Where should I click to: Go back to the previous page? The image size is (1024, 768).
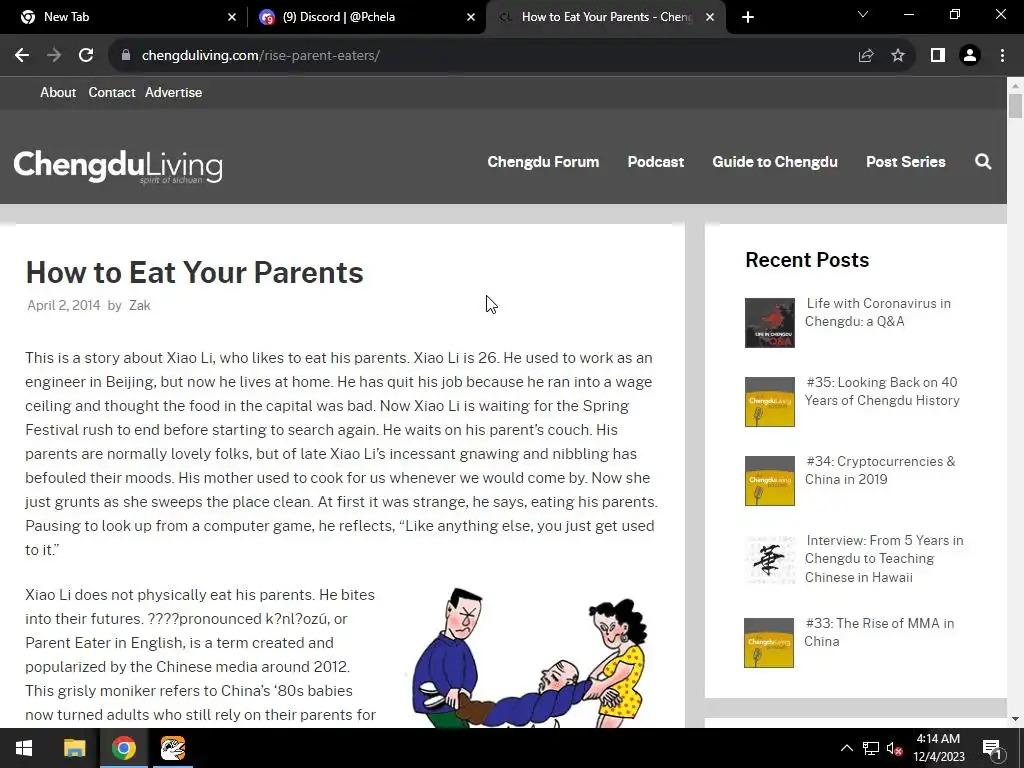point(22,56)
